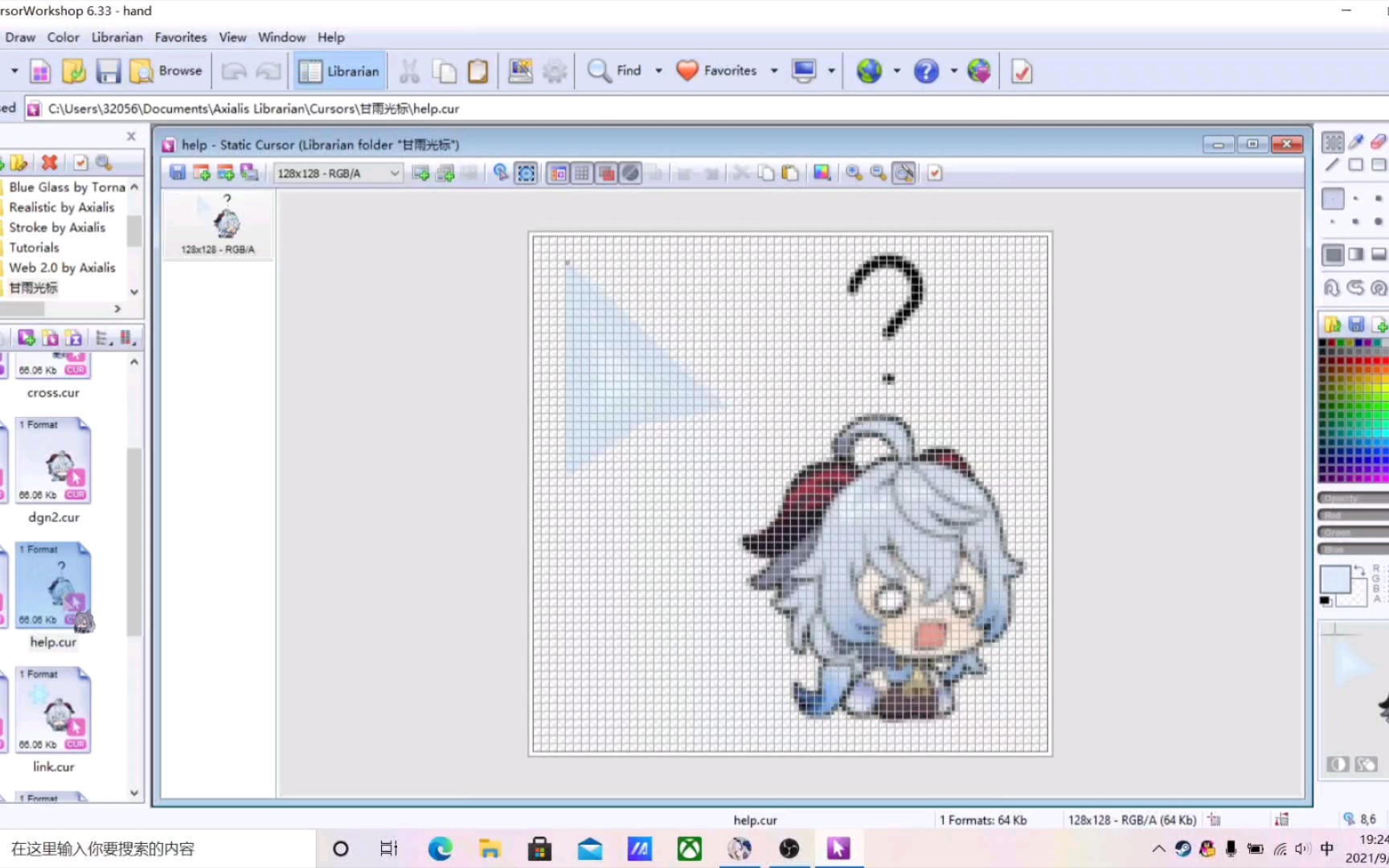
Task: Click the Find button
Action: (615, 72)
